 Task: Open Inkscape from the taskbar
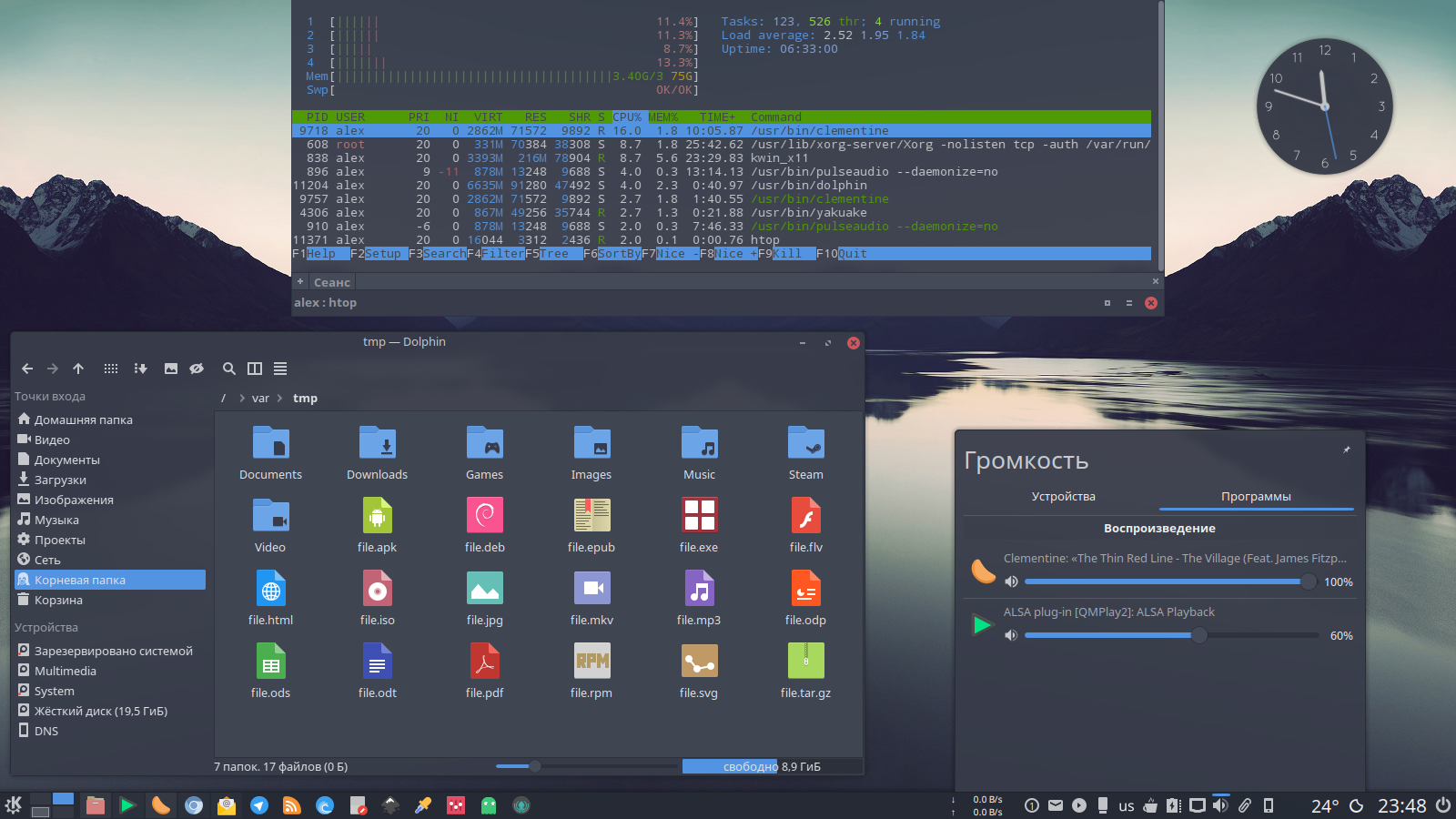point(390,805)
